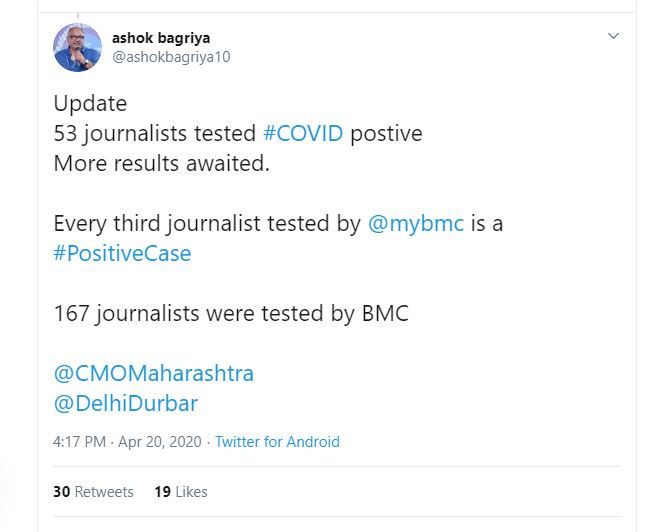Click the "More results awaited." line
The image size is (659, 532).
pyautogui.click(x=161, y=163)
